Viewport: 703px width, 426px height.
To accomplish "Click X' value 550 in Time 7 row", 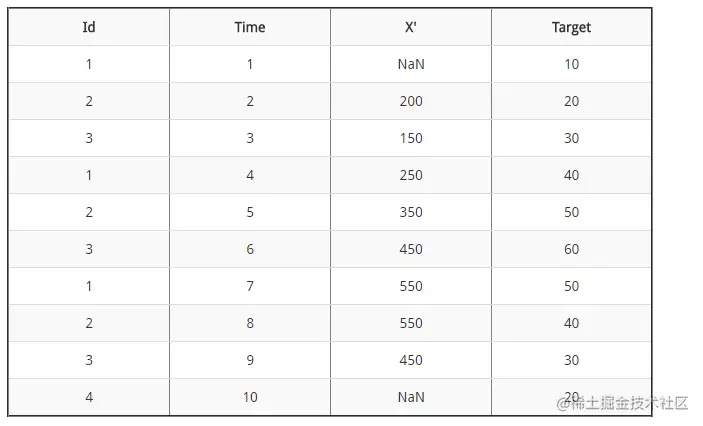I will (410, 286).
